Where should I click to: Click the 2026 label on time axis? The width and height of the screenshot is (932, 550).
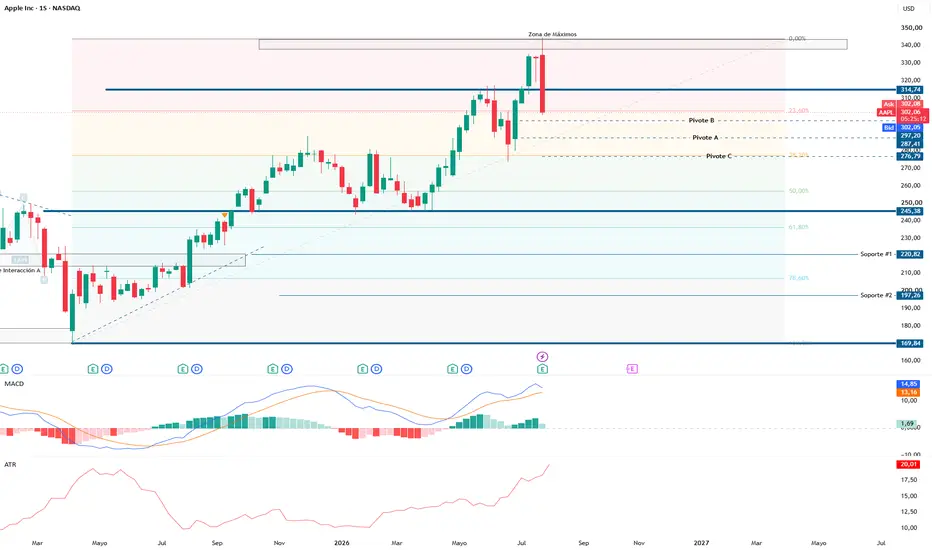[342, 543]
